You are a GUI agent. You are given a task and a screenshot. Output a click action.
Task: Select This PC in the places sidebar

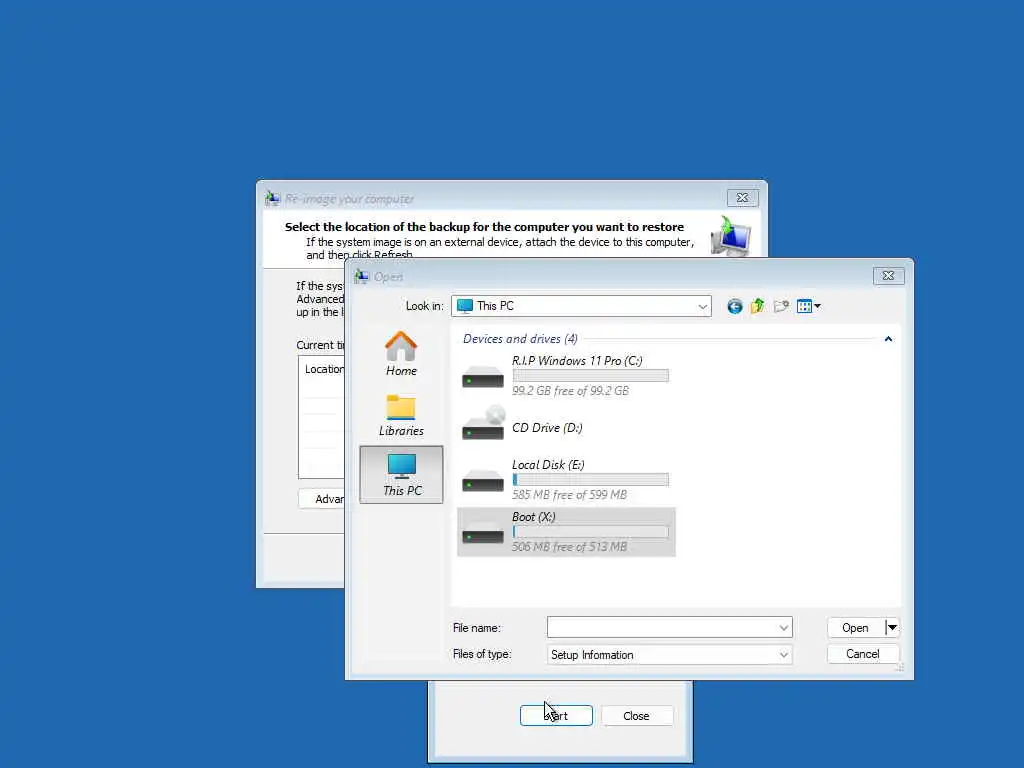click(402, 475)
